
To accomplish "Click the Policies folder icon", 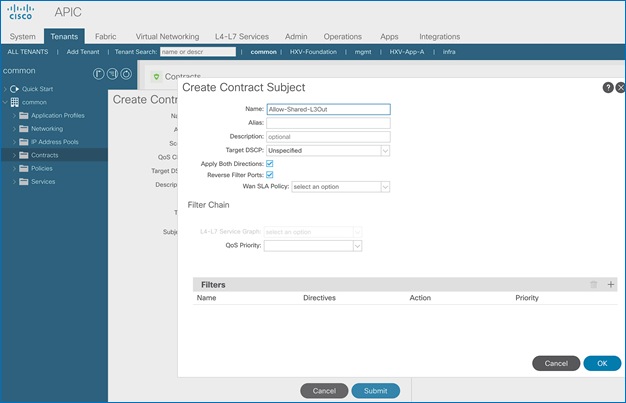I will coord(24,168).
